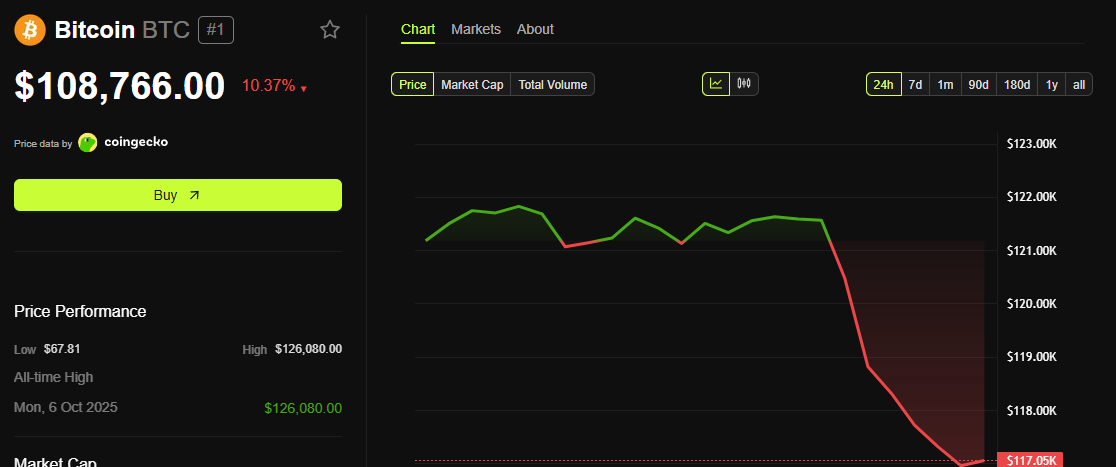
Task: Set chart range to 1m
Action: (945, 85)
